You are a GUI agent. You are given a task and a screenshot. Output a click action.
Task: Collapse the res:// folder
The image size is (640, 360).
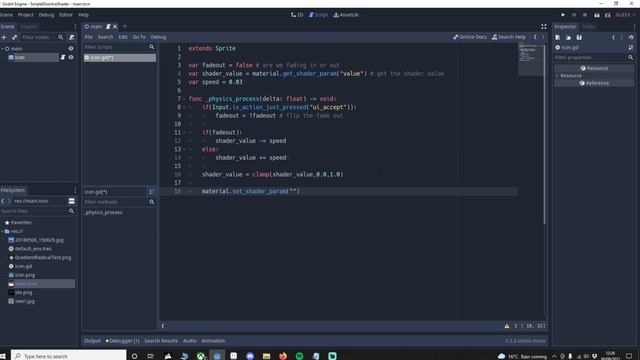pyautogui.click(x=2, y=231)
